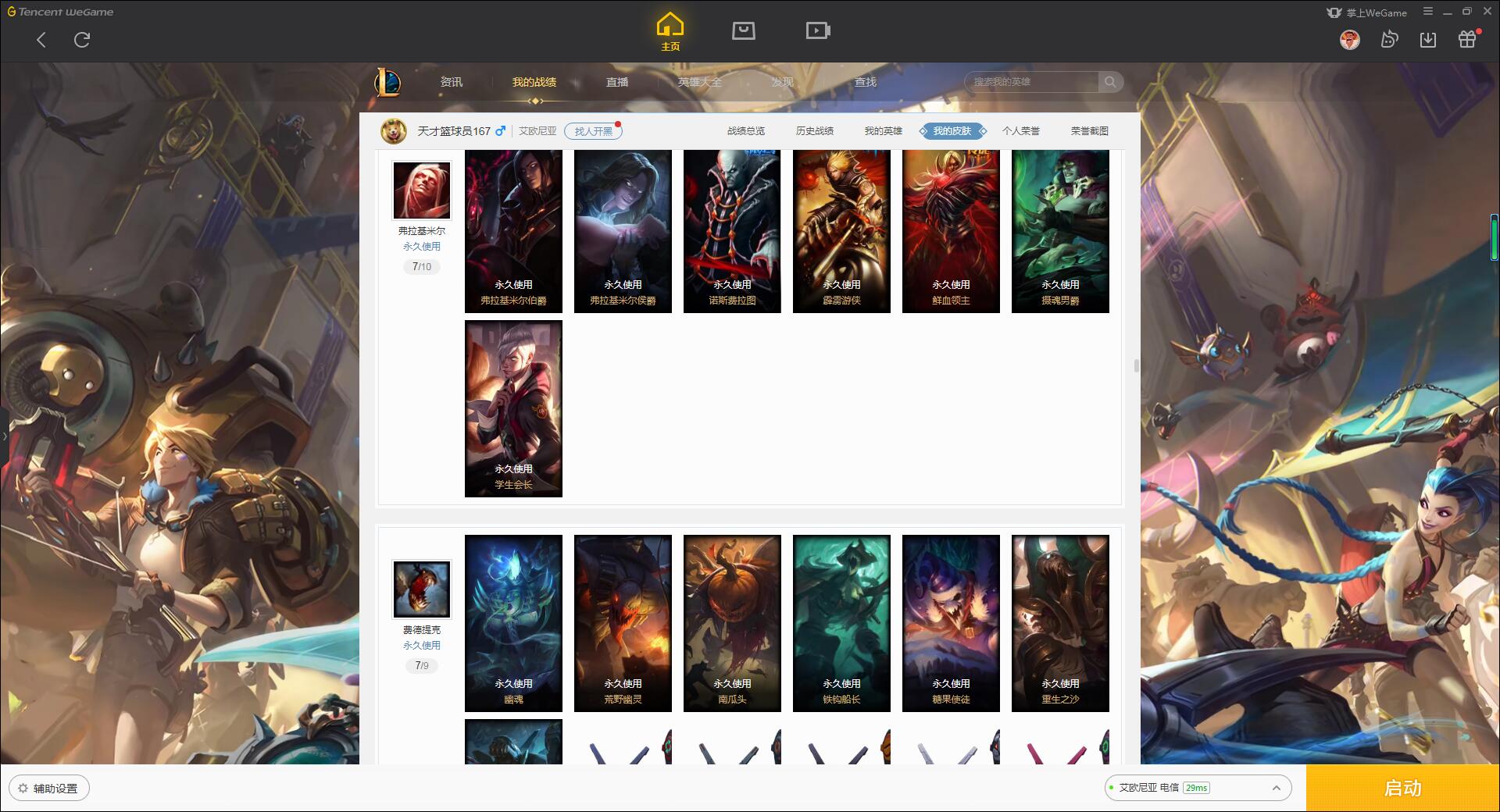Click the 7/10 skin count badge

pos(422,267)
